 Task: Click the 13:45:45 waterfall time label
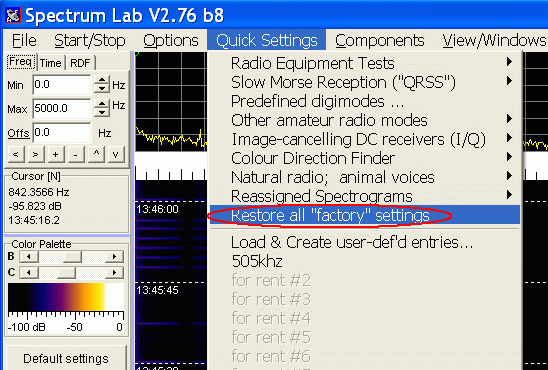click(x=157, y=290)
